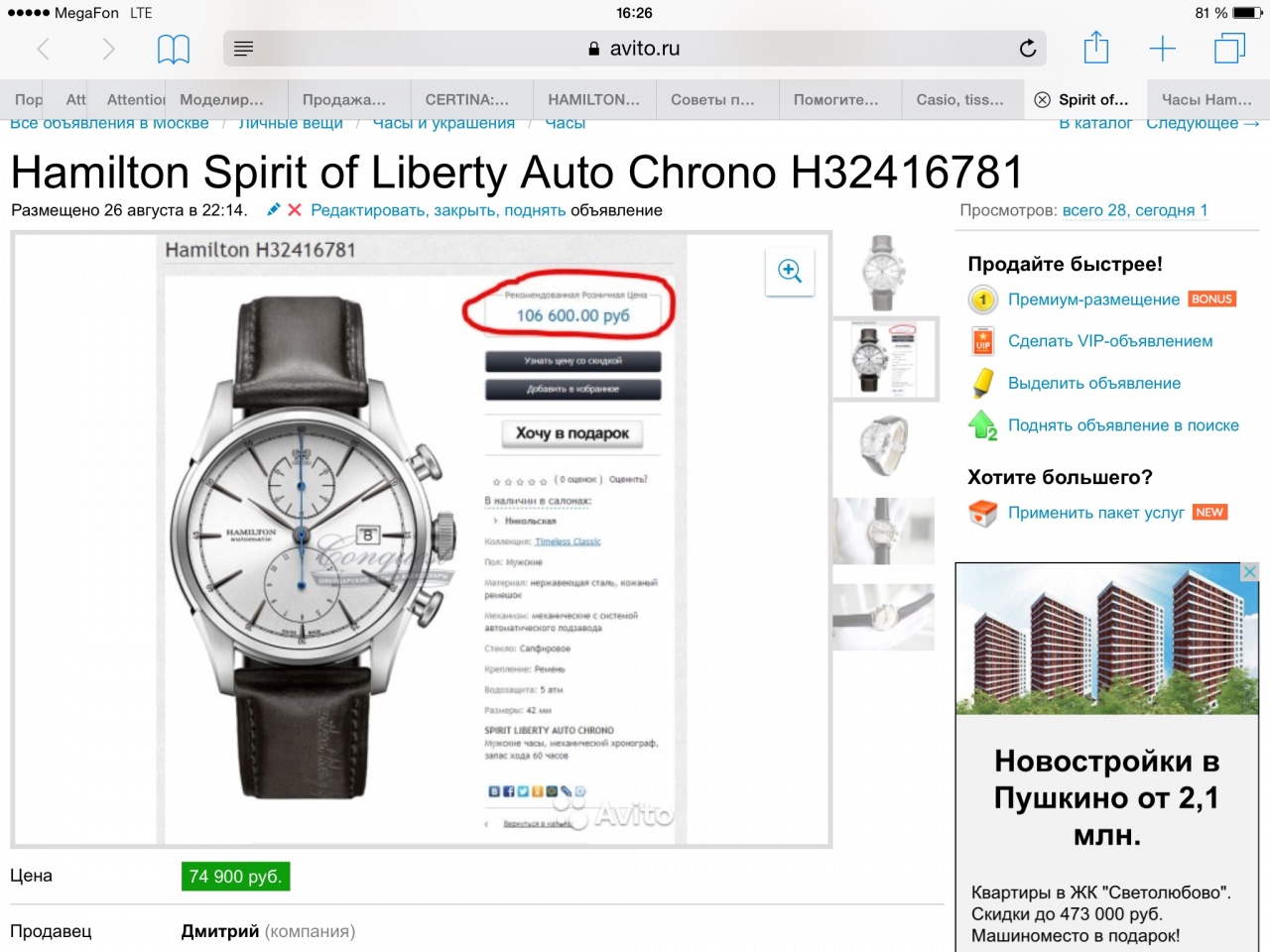Select the wrist watch photo thumbnail
Viewport: 1270px width, 952px height.
(x=883, y=532)
